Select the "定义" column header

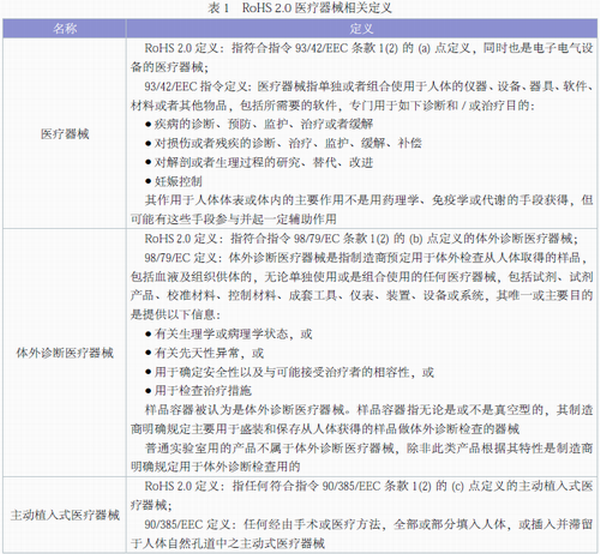(x=362, y=29)
